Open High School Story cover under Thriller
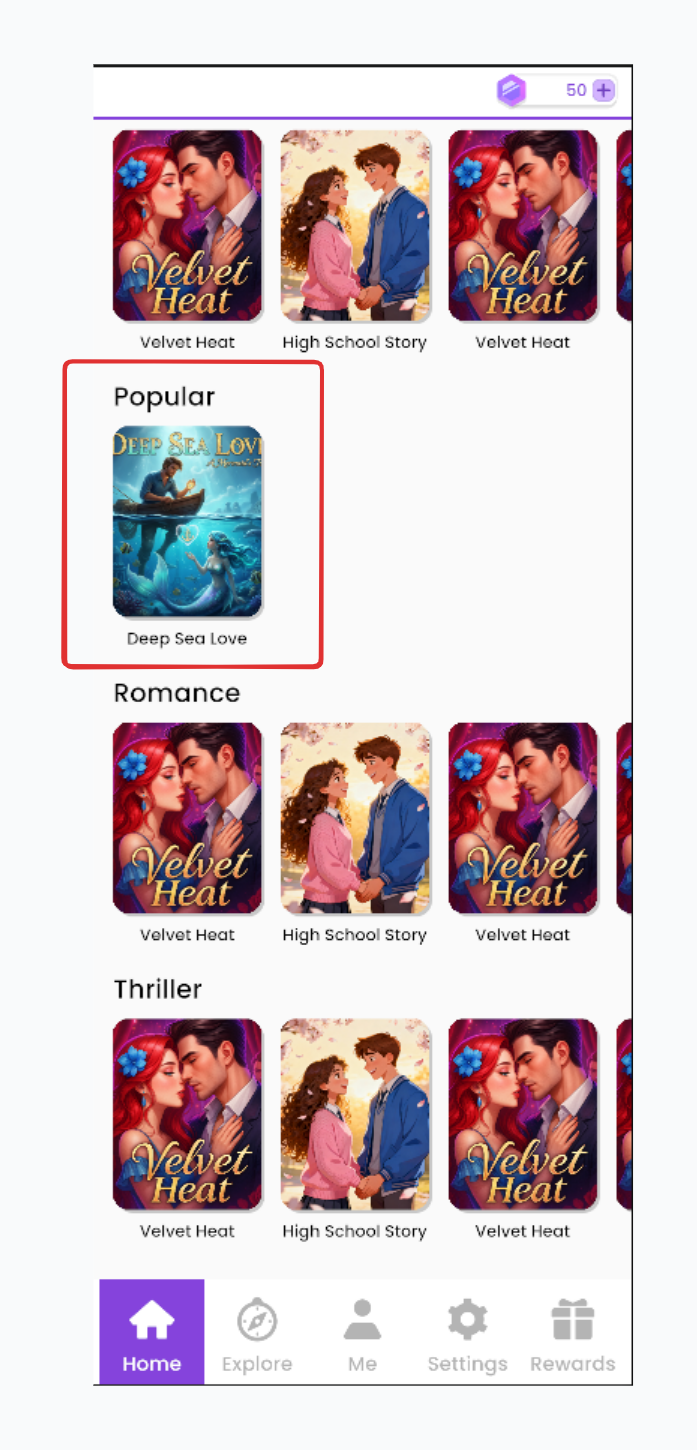Screen dimensions: 697x1450 point(355,1114)
